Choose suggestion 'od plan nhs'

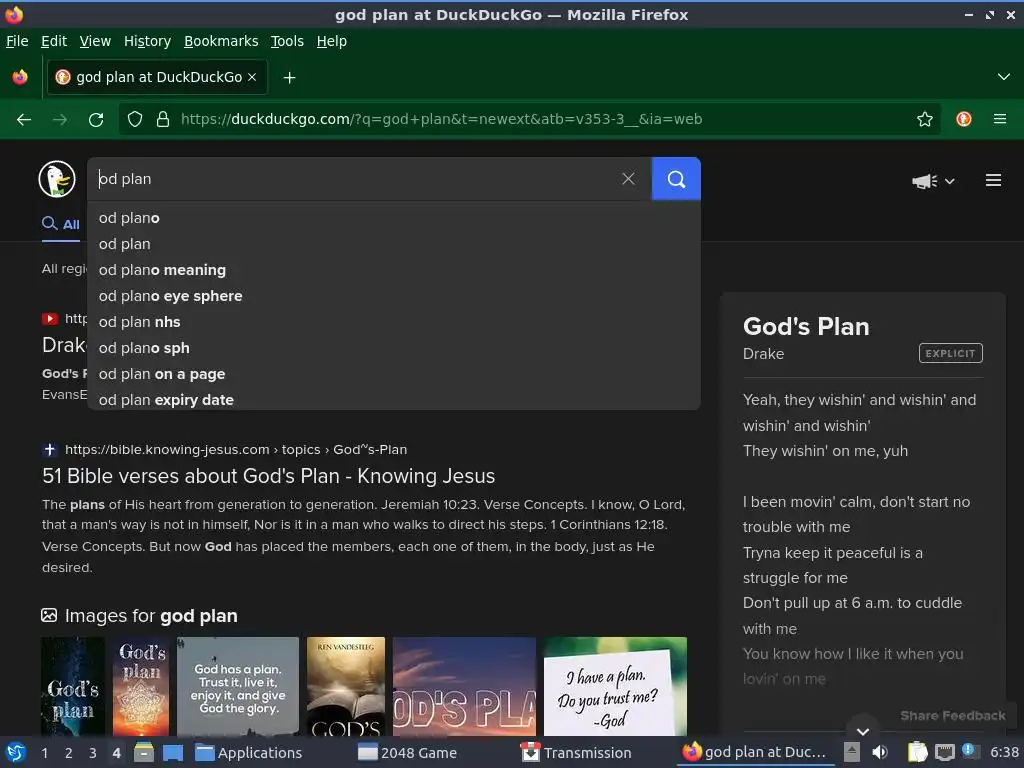point(394,322)
